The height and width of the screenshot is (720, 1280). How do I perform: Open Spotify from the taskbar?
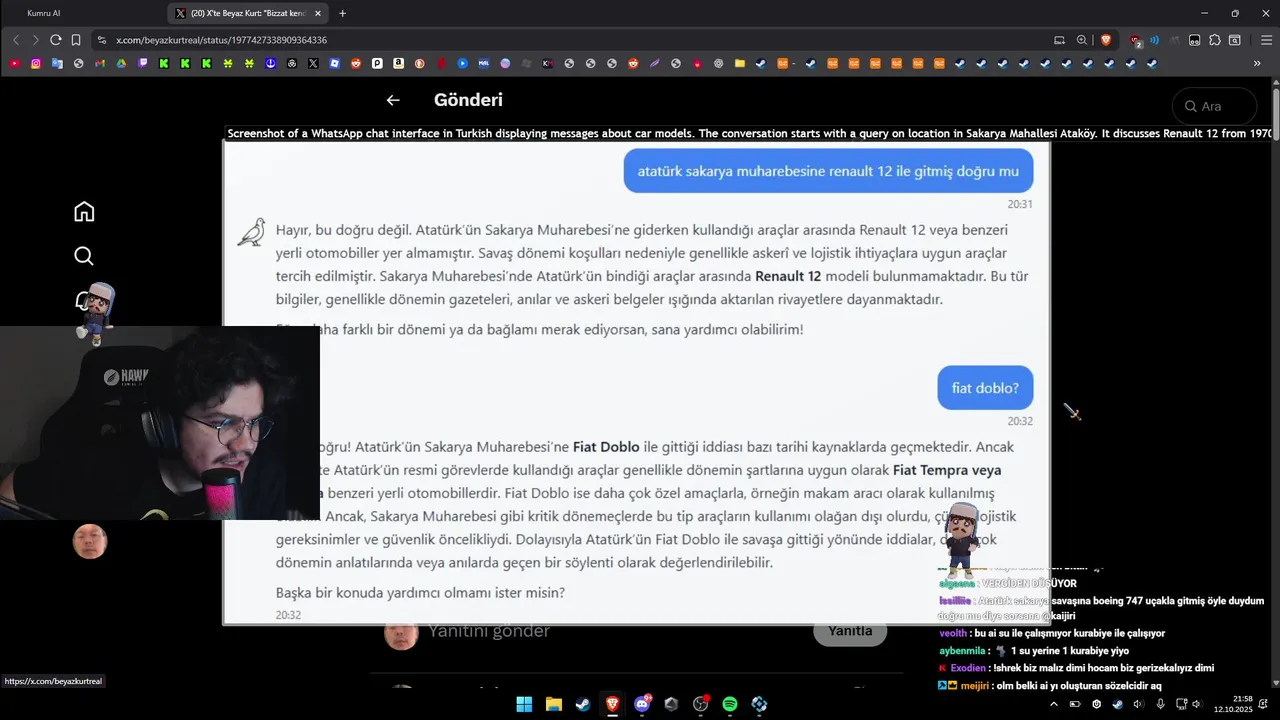click(730, 704)
